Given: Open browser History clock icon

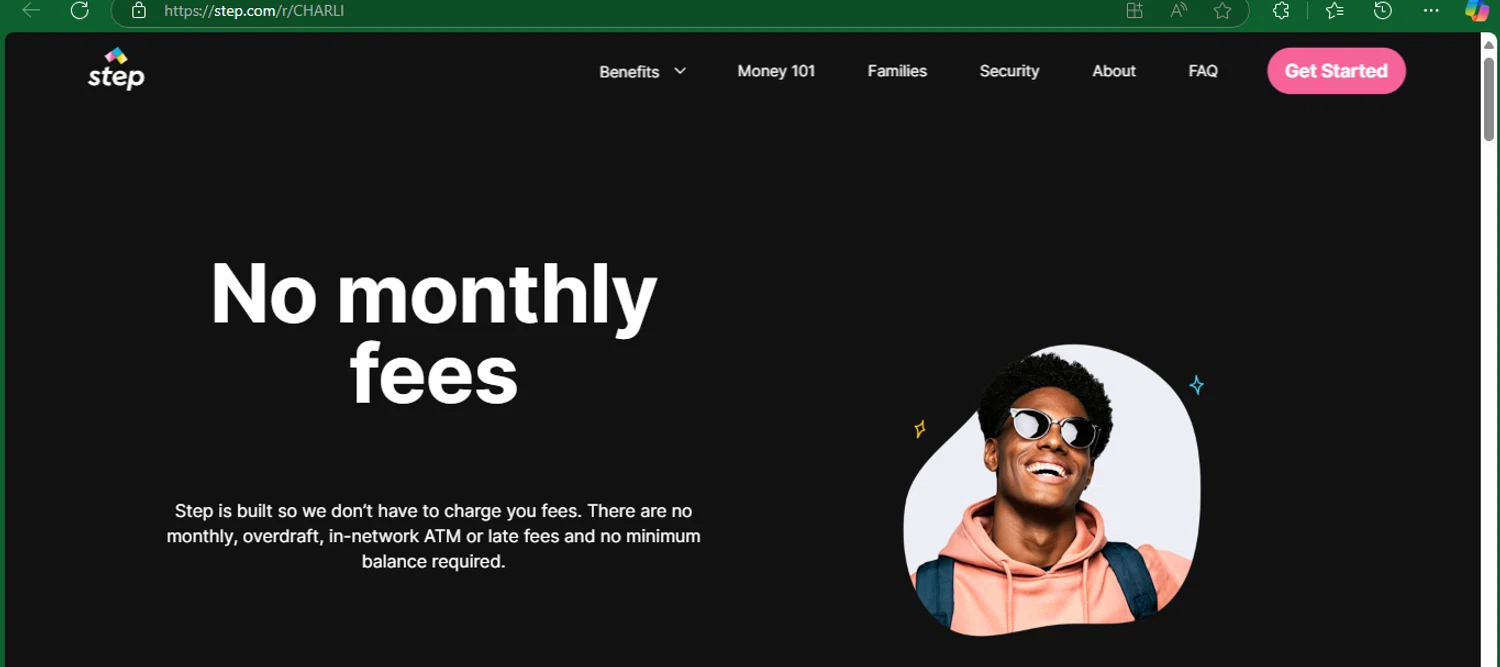Looking at the screenshot, I should click(x=1383, y=11).
